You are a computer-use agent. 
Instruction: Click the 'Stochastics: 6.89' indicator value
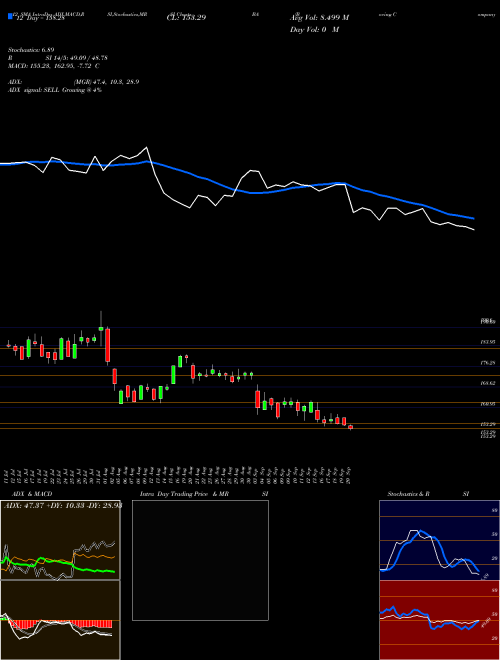tap(31, 50)
